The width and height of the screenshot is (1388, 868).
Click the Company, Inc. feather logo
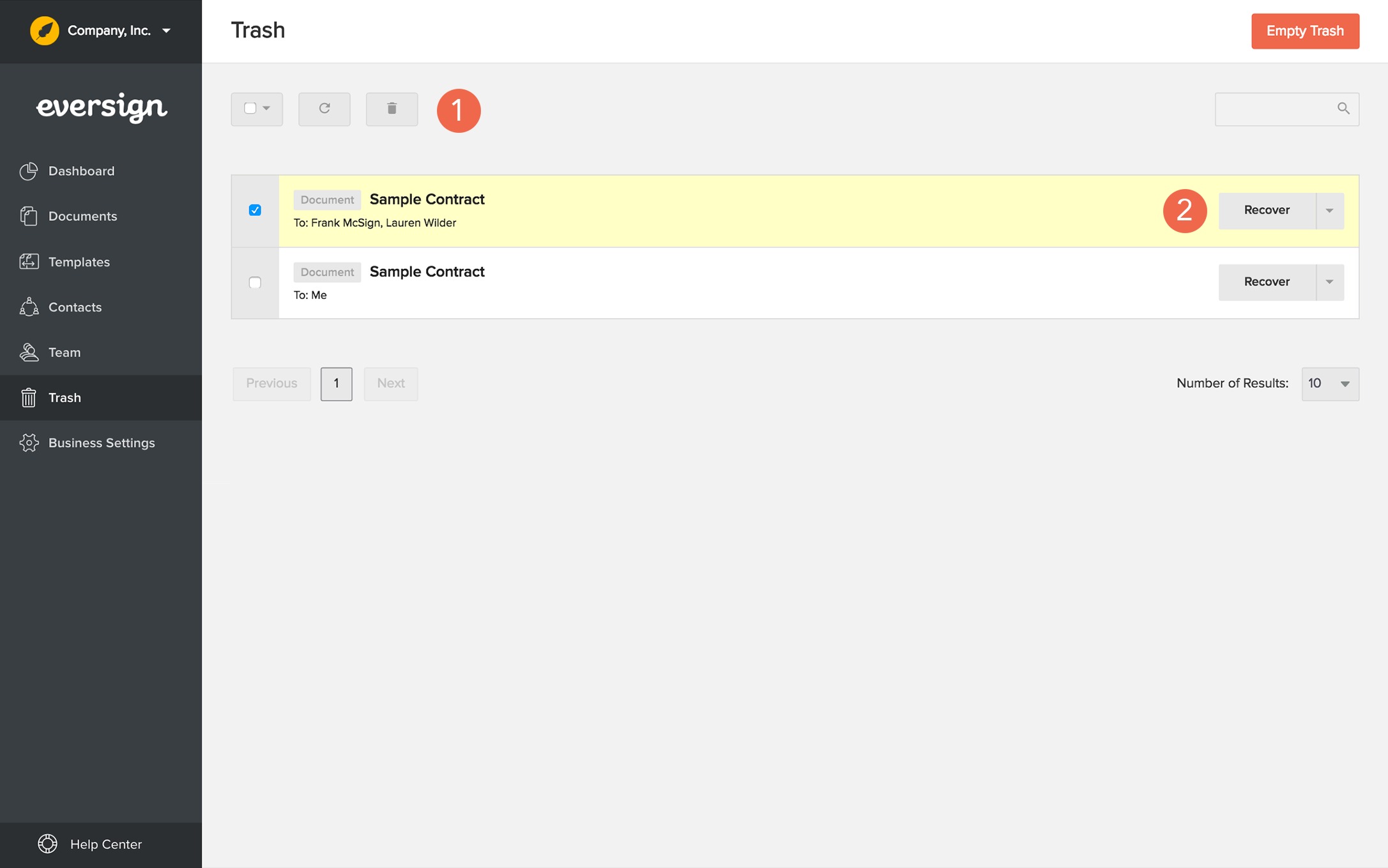pyautogui.click(x=45, y=31)
